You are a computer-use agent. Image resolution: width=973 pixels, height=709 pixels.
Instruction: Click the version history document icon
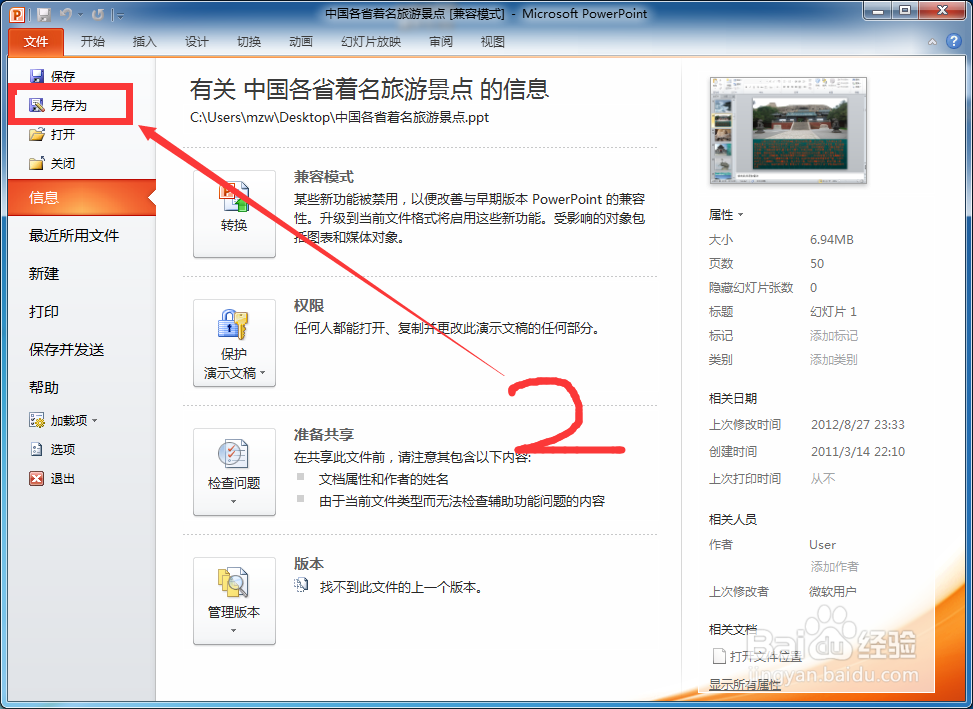(301, 585)
